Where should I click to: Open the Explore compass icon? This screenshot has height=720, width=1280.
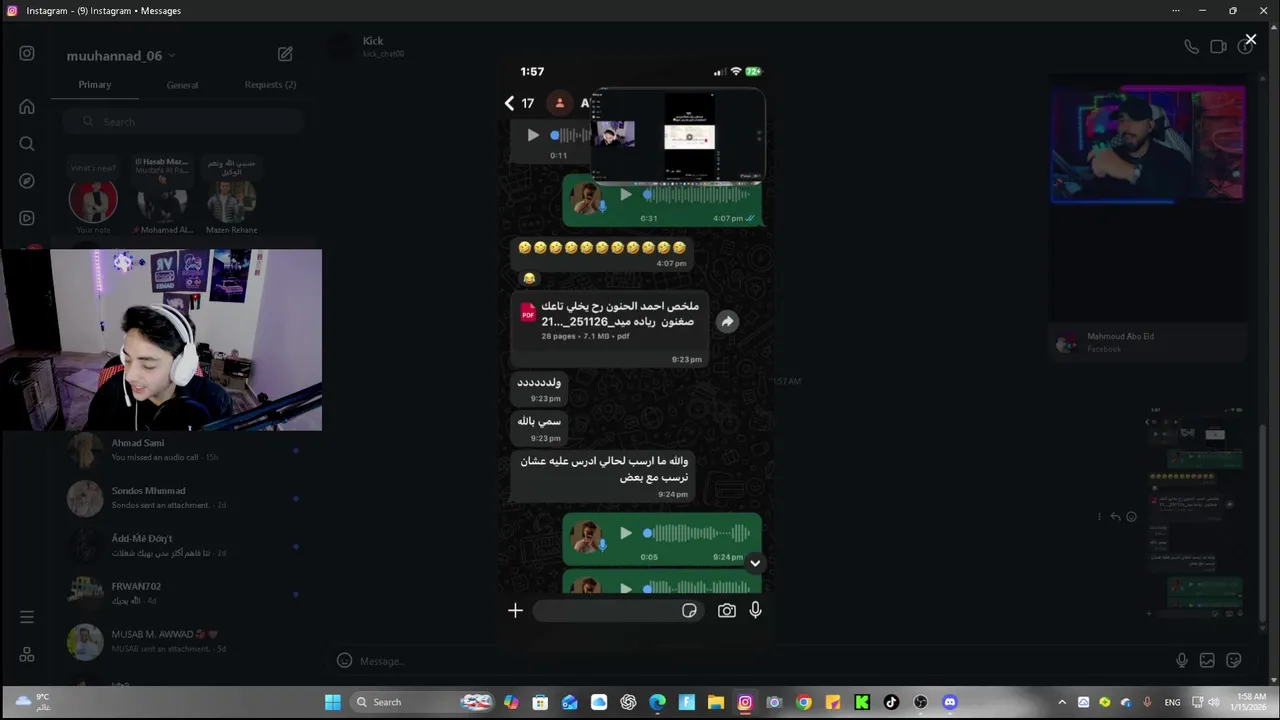point(27,181)
